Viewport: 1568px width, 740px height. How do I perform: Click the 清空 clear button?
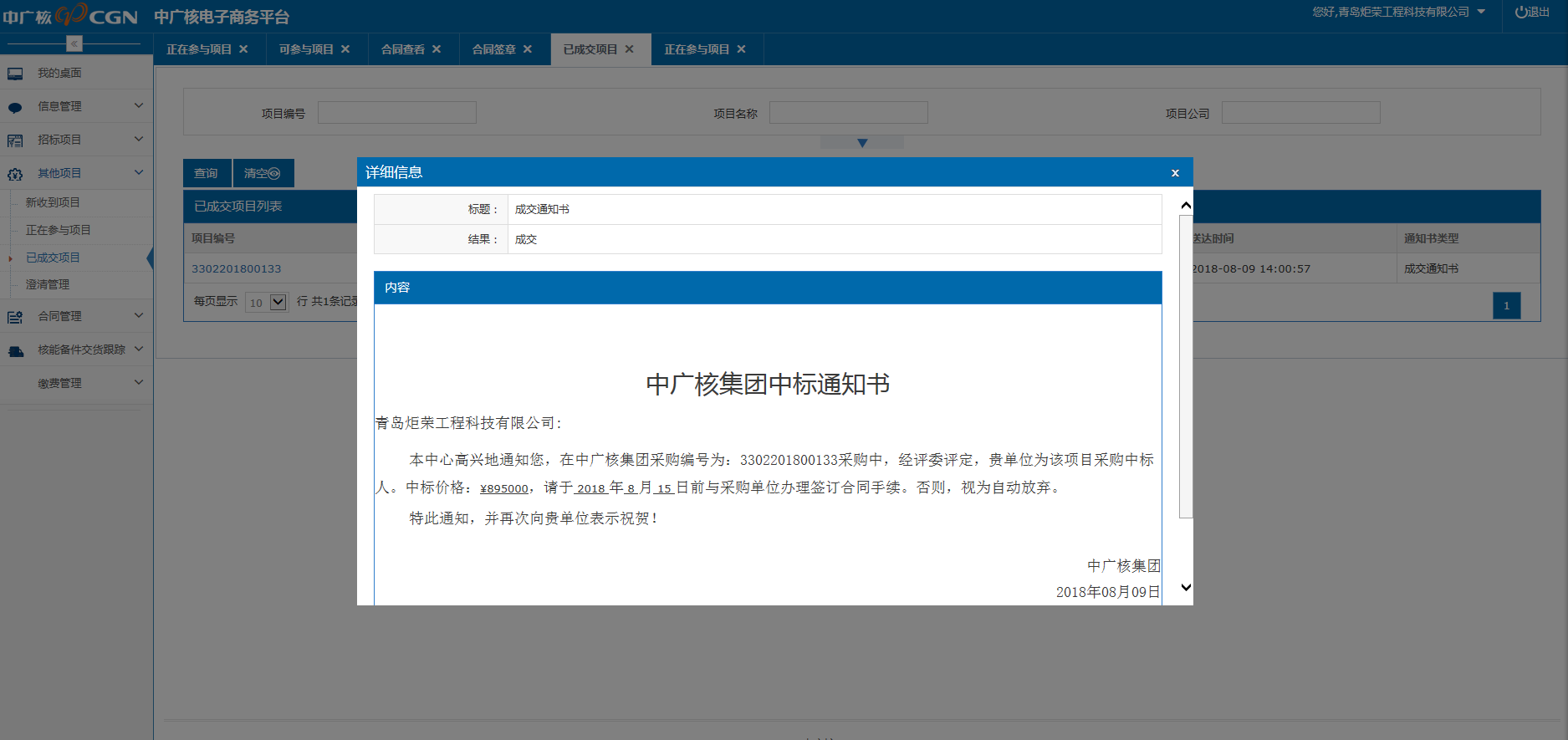(263, 173)
